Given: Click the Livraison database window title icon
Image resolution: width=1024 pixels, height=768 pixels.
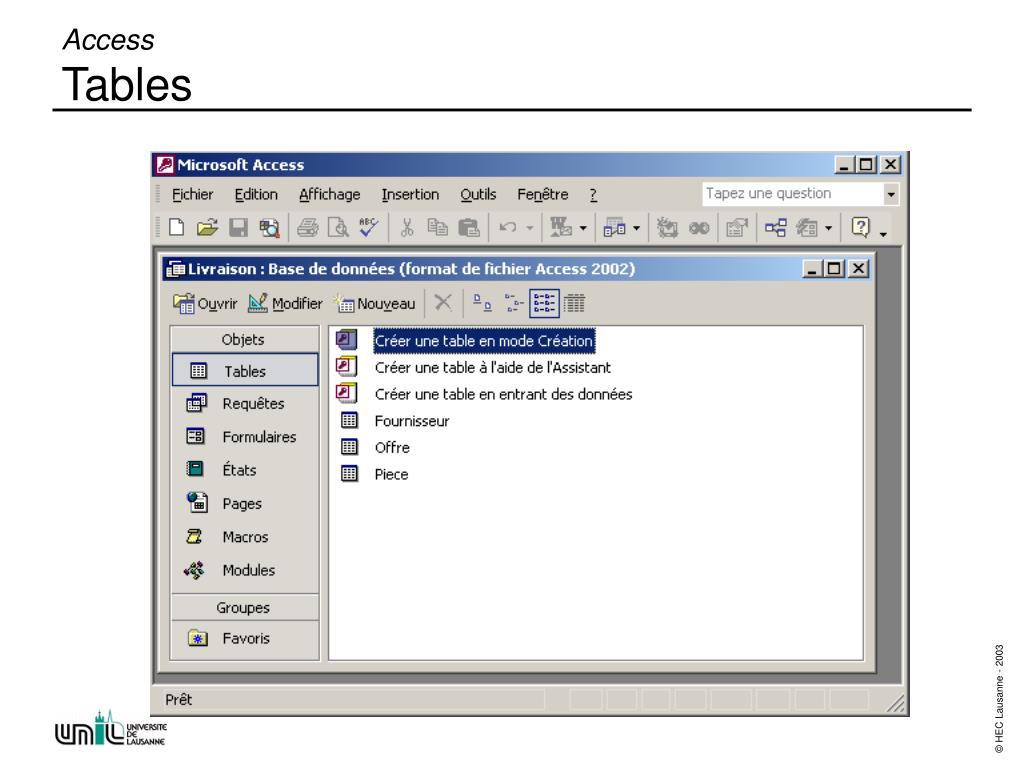Looking at the screenshot, I should coord(176,269).
